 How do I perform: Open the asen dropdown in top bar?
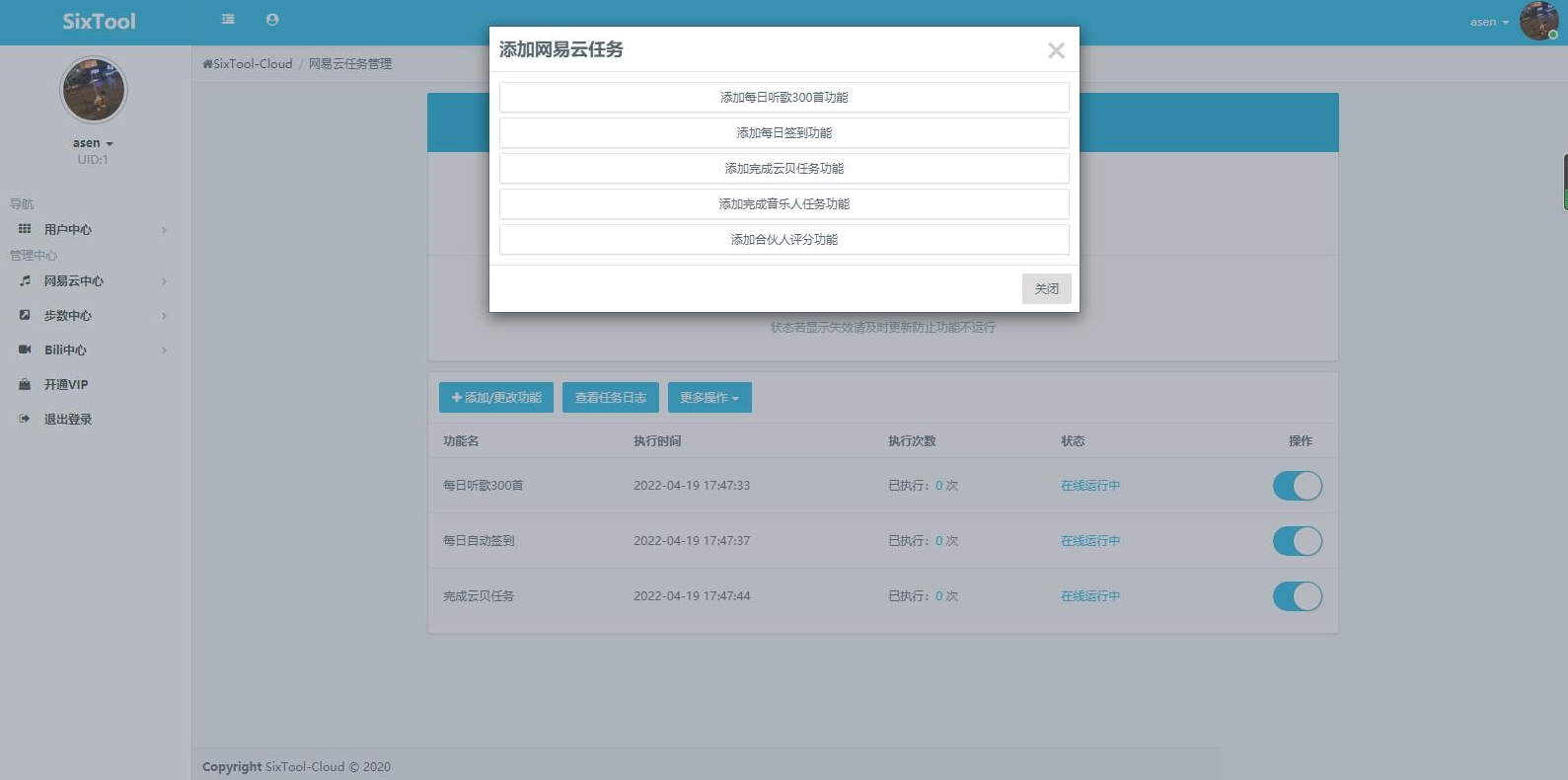[1489, 22]
